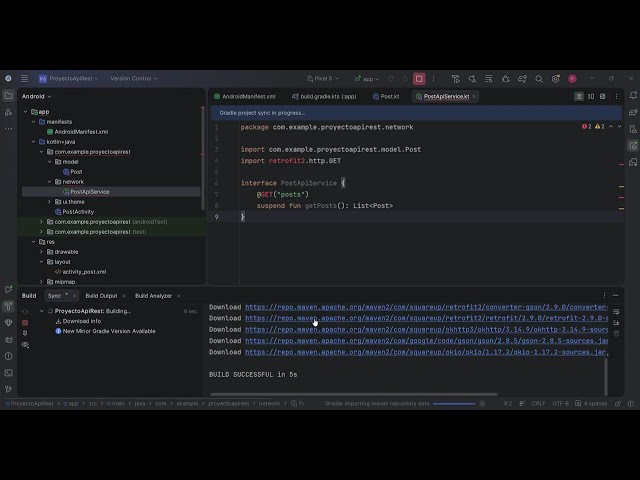Viewport: 640px width, 480px height.
Task: Open toolbar more actions next to stop button
Action: pyautogui.click(x=433, y=79)
